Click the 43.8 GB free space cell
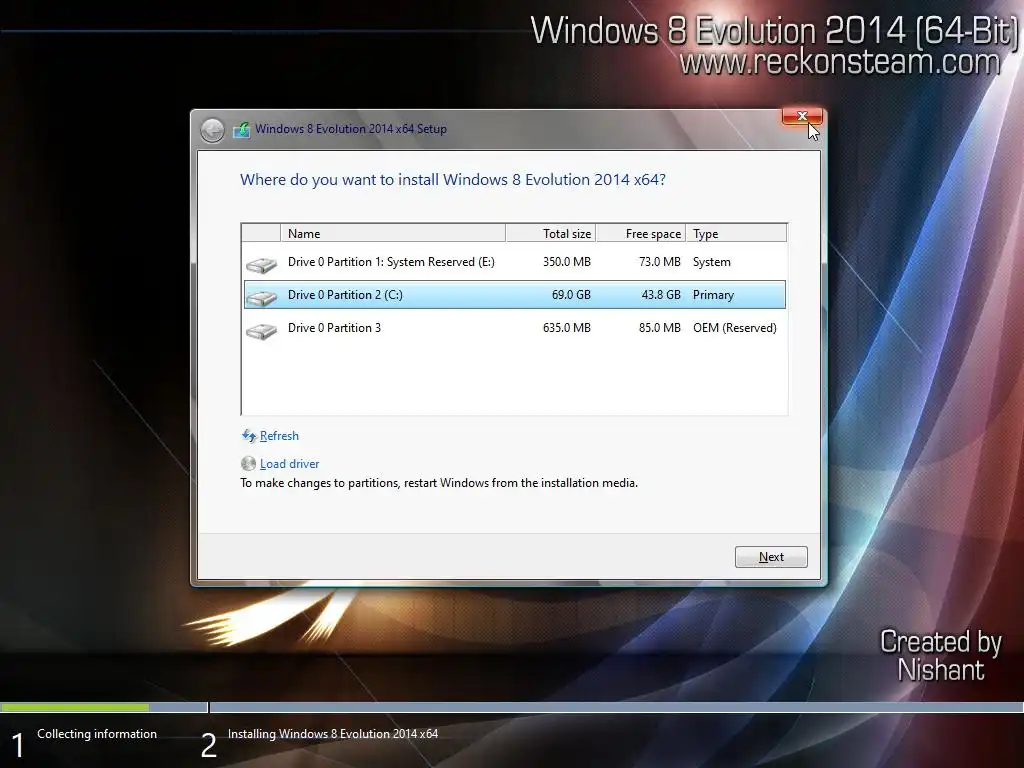Screen dimensions: 1024x768 pos(661,295)
